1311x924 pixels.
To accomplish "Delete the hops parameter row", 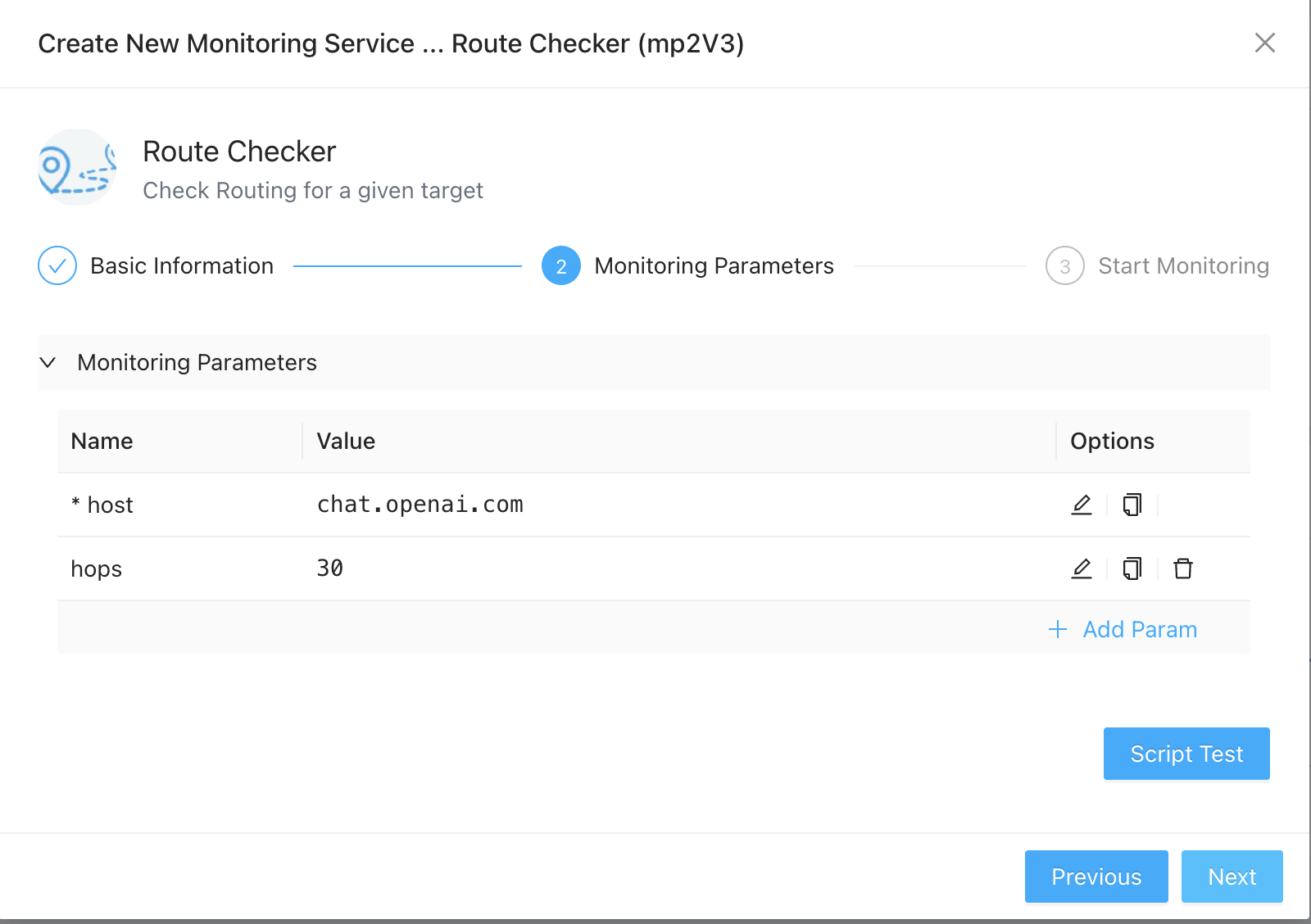I will click(1183, 568).
